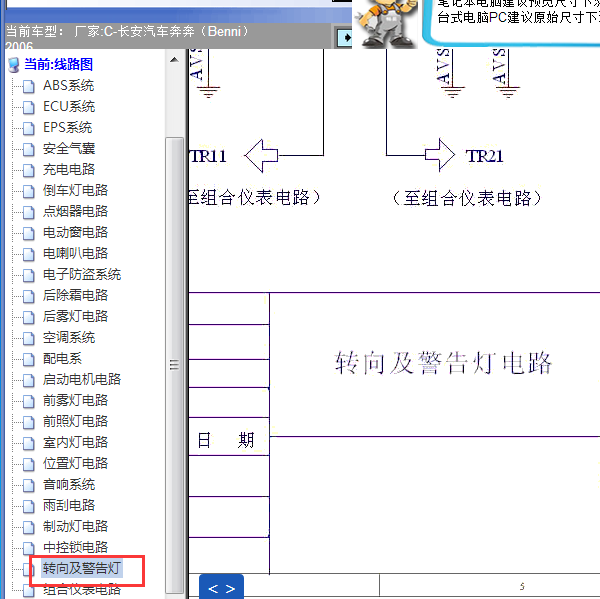Open 制动灯电路 diagram
The height and width of the screenshot is (599, 600).
point(75,526)
